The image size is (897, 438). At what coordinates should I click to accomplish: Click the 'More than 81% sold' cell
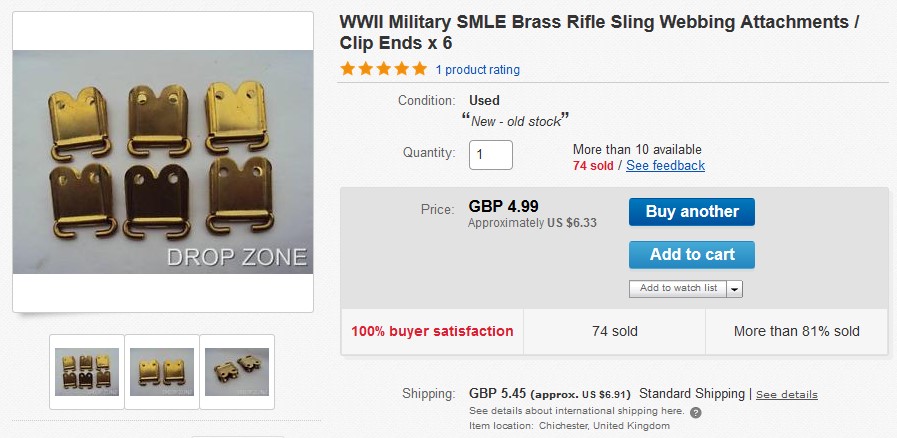796,331
